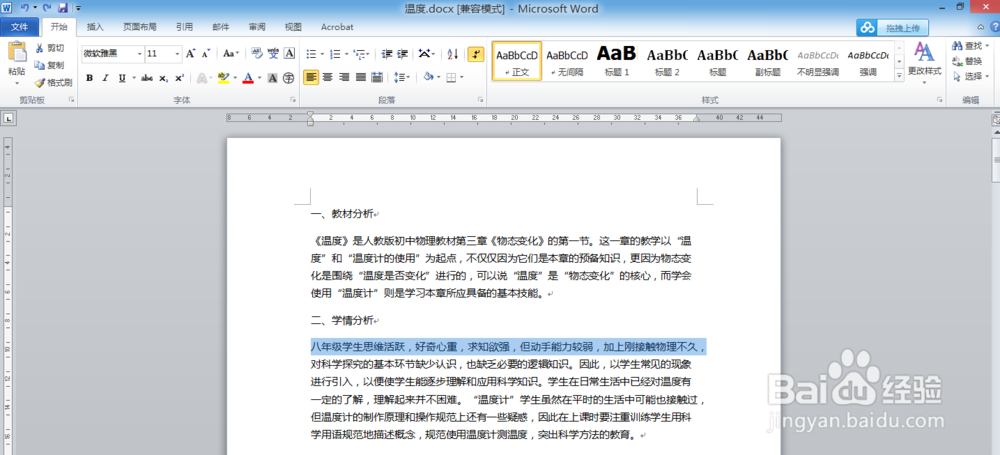Open Change Case (Aa) dropdown
Image resolution: width=1000 pixels, height=455 pixels.
231,54
